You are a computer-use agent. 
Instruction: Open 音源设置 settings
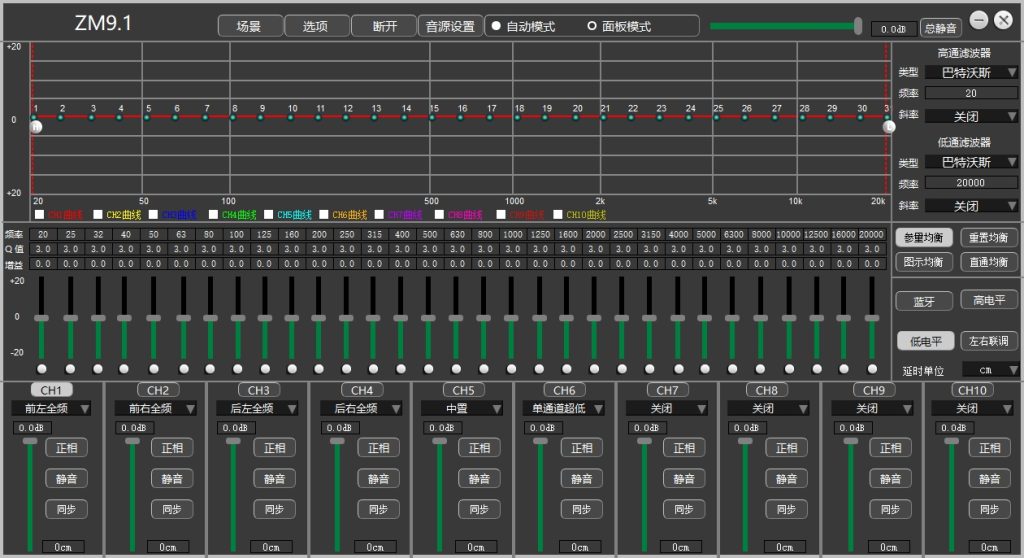tap(450, 26)
